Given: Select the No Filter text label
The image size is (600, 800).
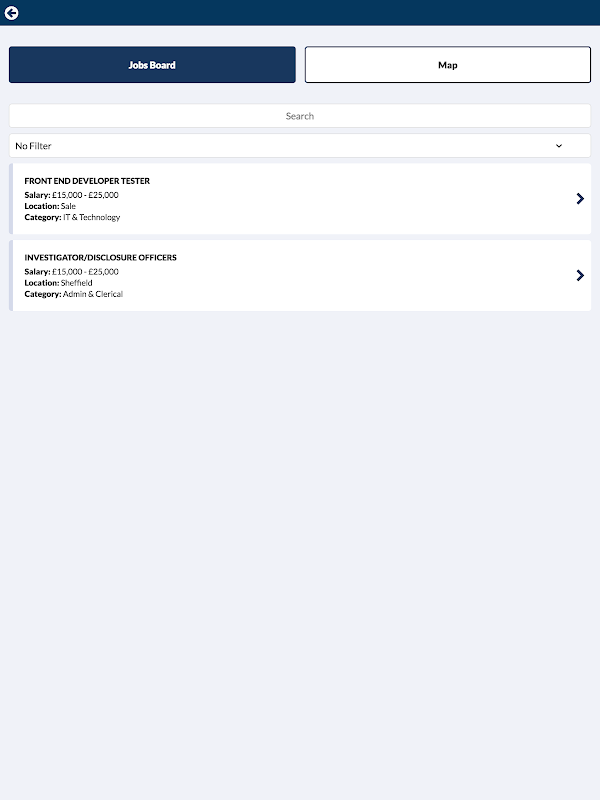Looking at the screenshot, I should click(33, 146).
